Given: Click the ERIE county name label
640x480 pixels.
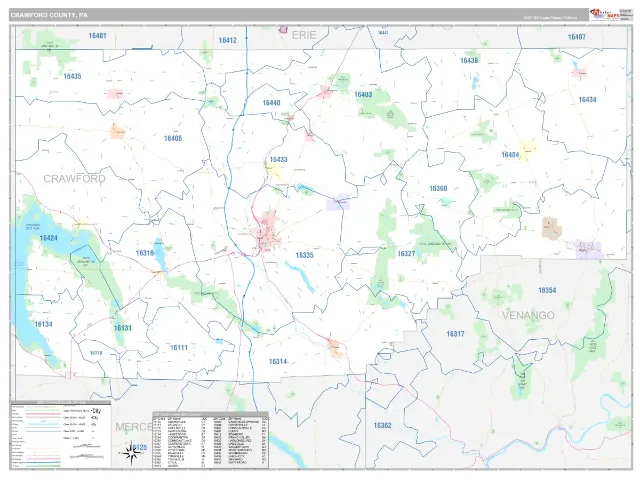Looking at the screenshot, I should click(304, 36).
